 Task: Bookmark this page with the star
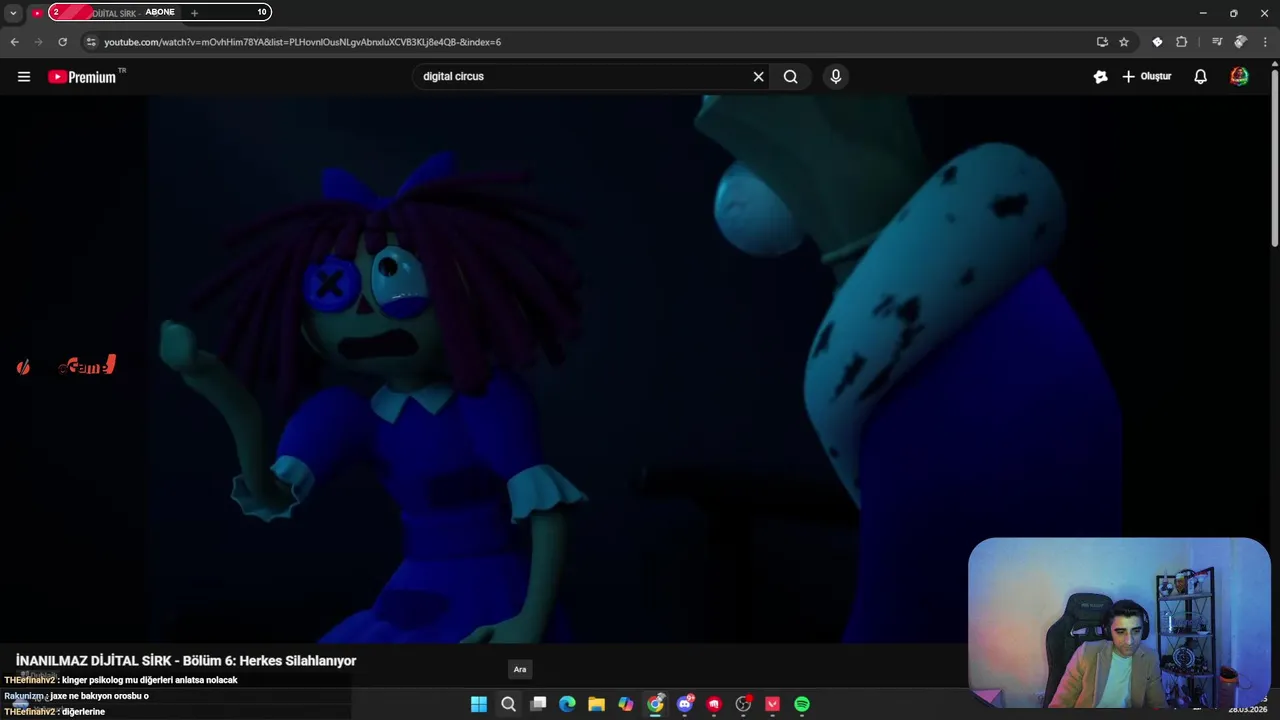tap(1124, 42)
